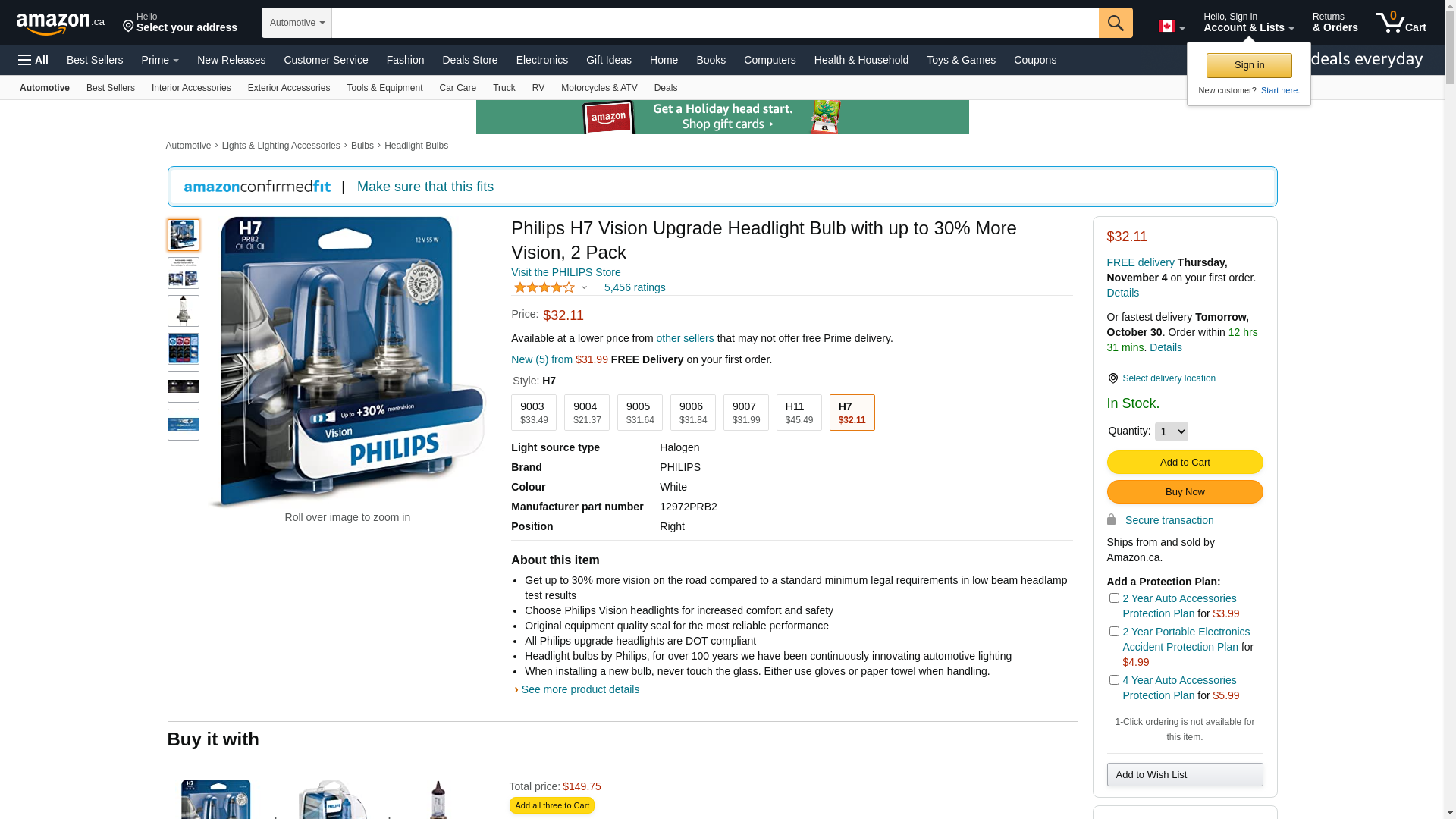
Task: Open the Quantity dropdown
Action: [x=1171, y=431]
